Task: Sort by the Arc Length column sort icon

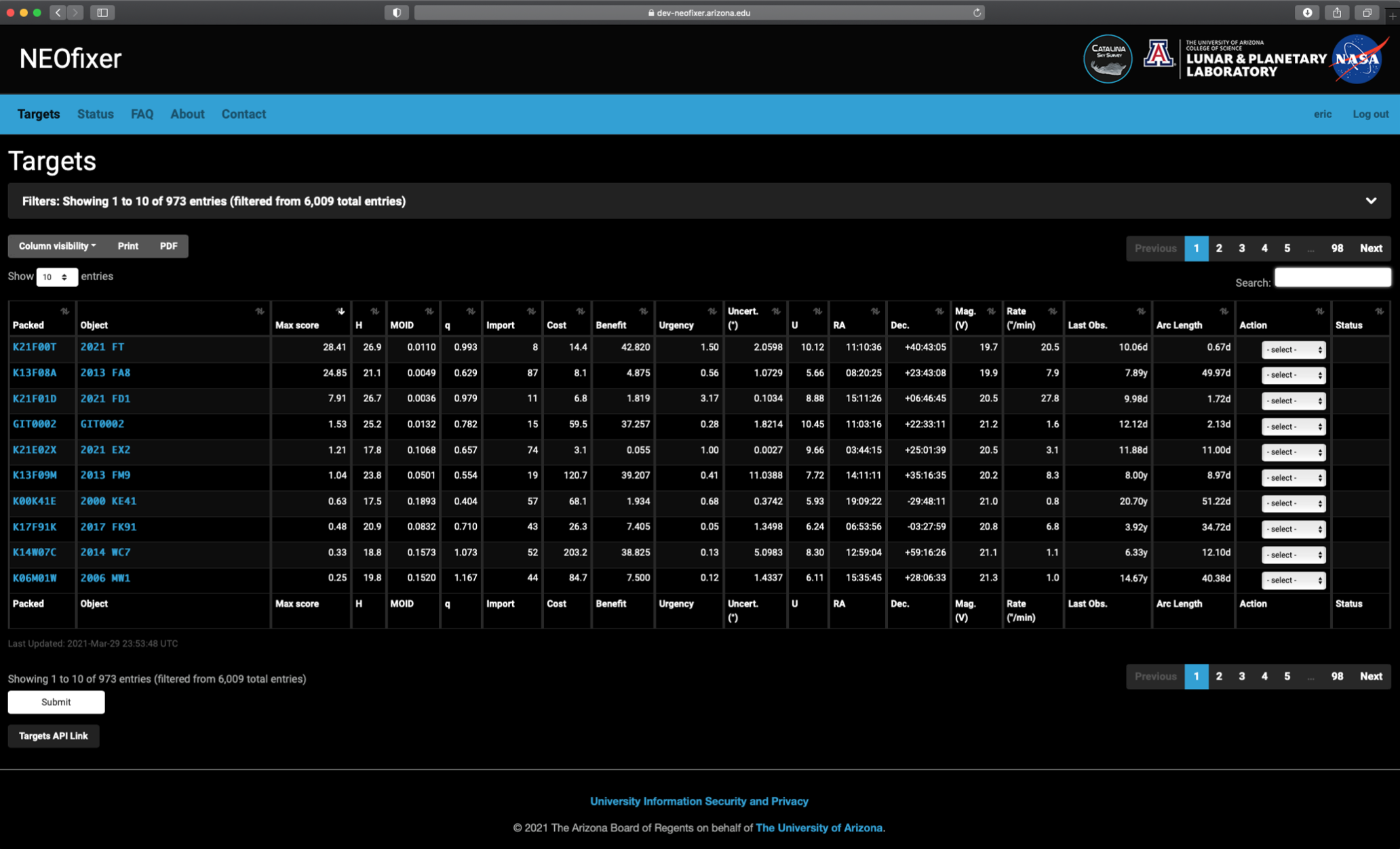Action: point(1224,311)
